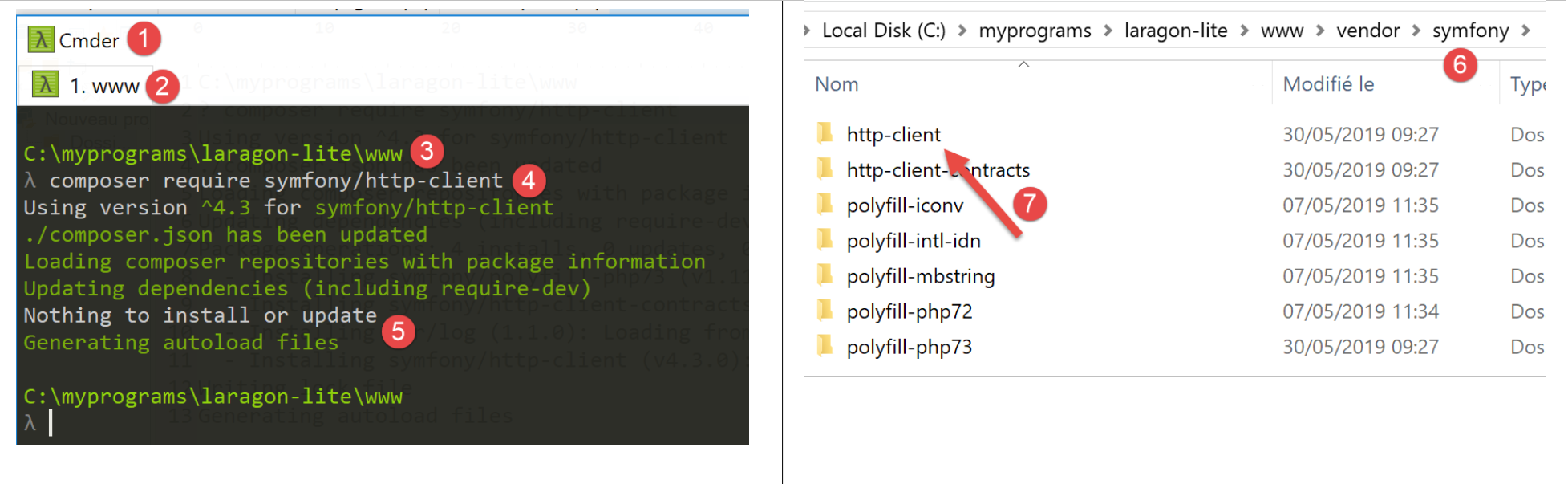1568x484 pixels.
Task: Sort by the 'Modifié le' column header
Action: point(1328,84)
